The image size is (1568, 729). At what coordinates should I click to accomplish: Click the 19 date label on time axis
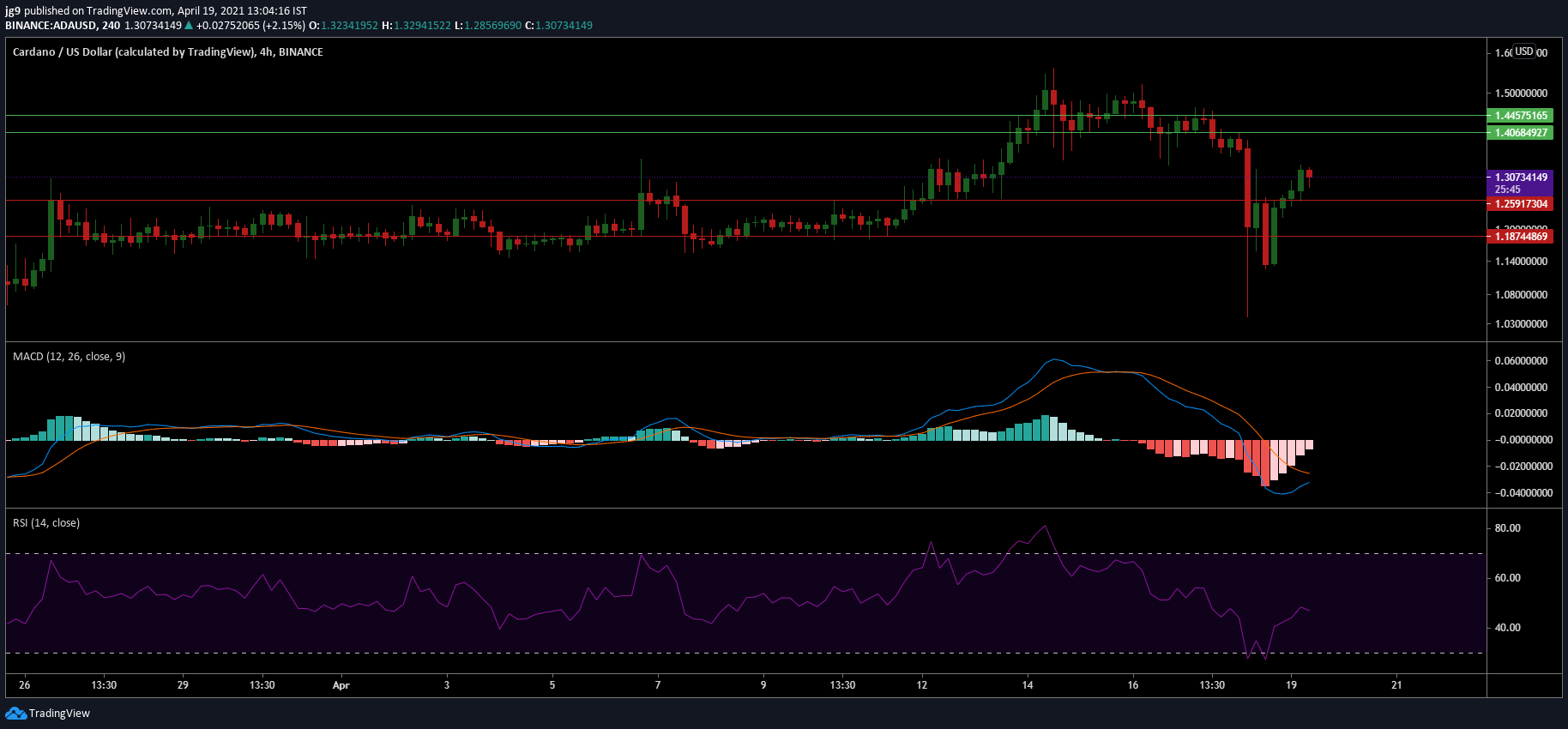(x=1291, y=685)
